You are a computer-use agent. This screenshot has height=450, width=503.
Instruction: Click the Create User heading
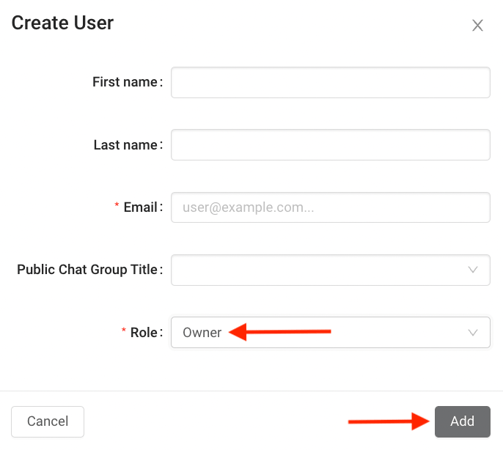[x=63, y=23]
